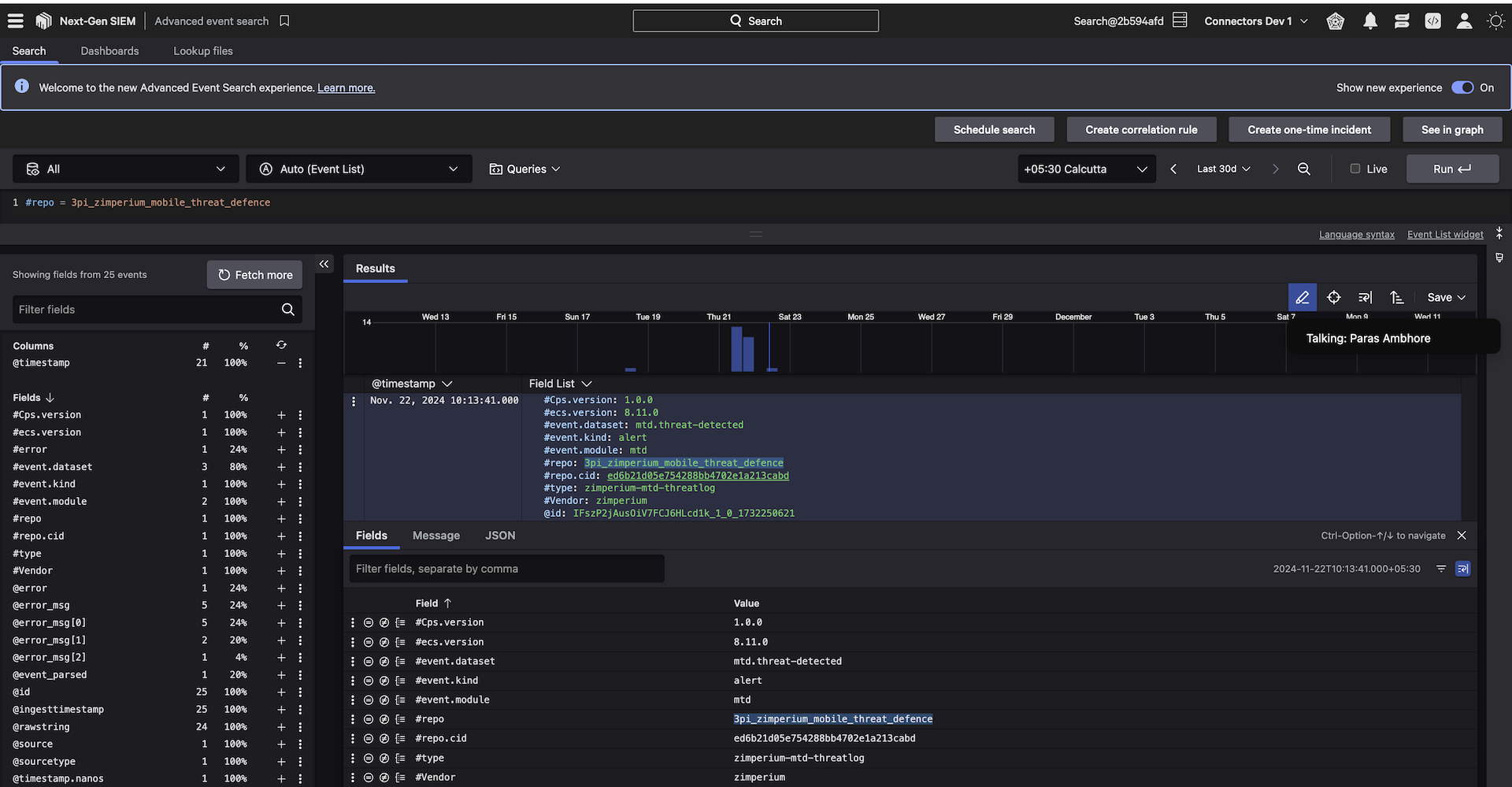The height and width of the screenshot is (787, 1512).
Task: Add #Cps.version field as a column
Action: coord(281,415)
